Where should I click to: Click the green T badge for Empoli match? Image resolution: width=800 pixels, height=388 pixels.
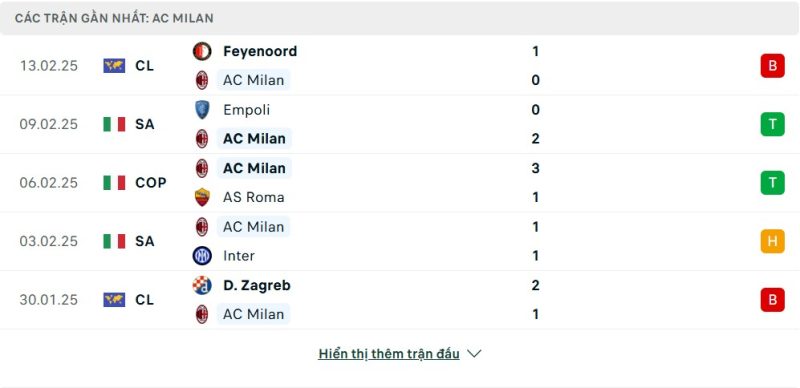tap(772, 124)
